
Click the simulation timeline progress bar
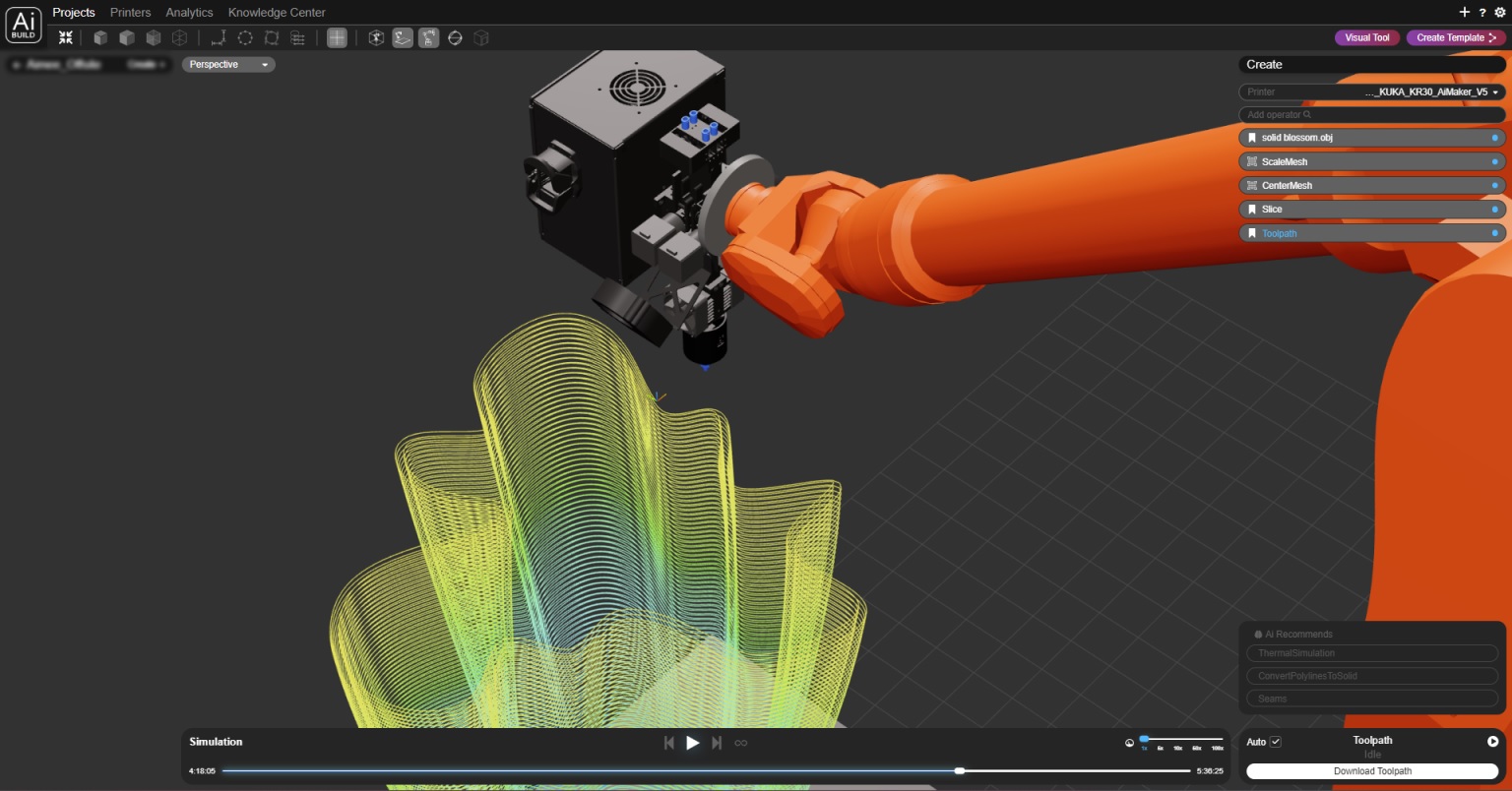pyautogui.click(x=707, y=771)
